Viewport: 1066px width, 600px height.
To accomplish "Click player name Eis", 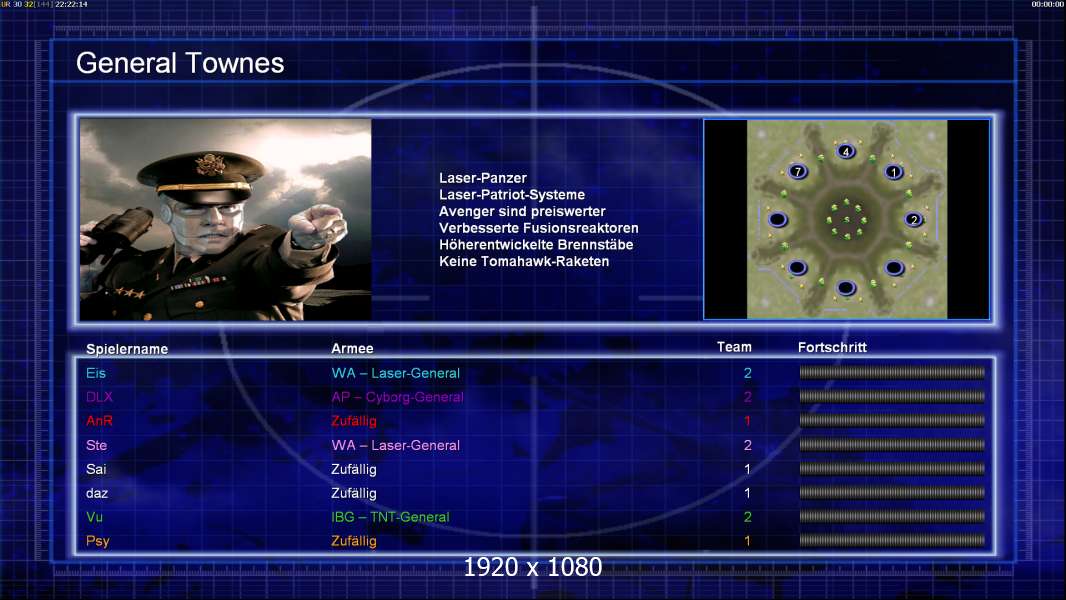I will coord(96,373).
